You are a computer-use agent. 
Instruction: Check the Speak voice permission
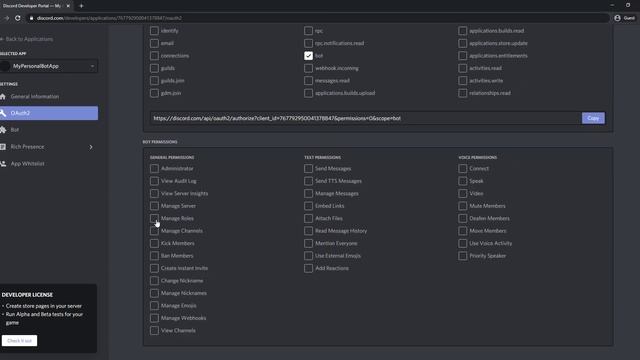click(x=462, y=181)
